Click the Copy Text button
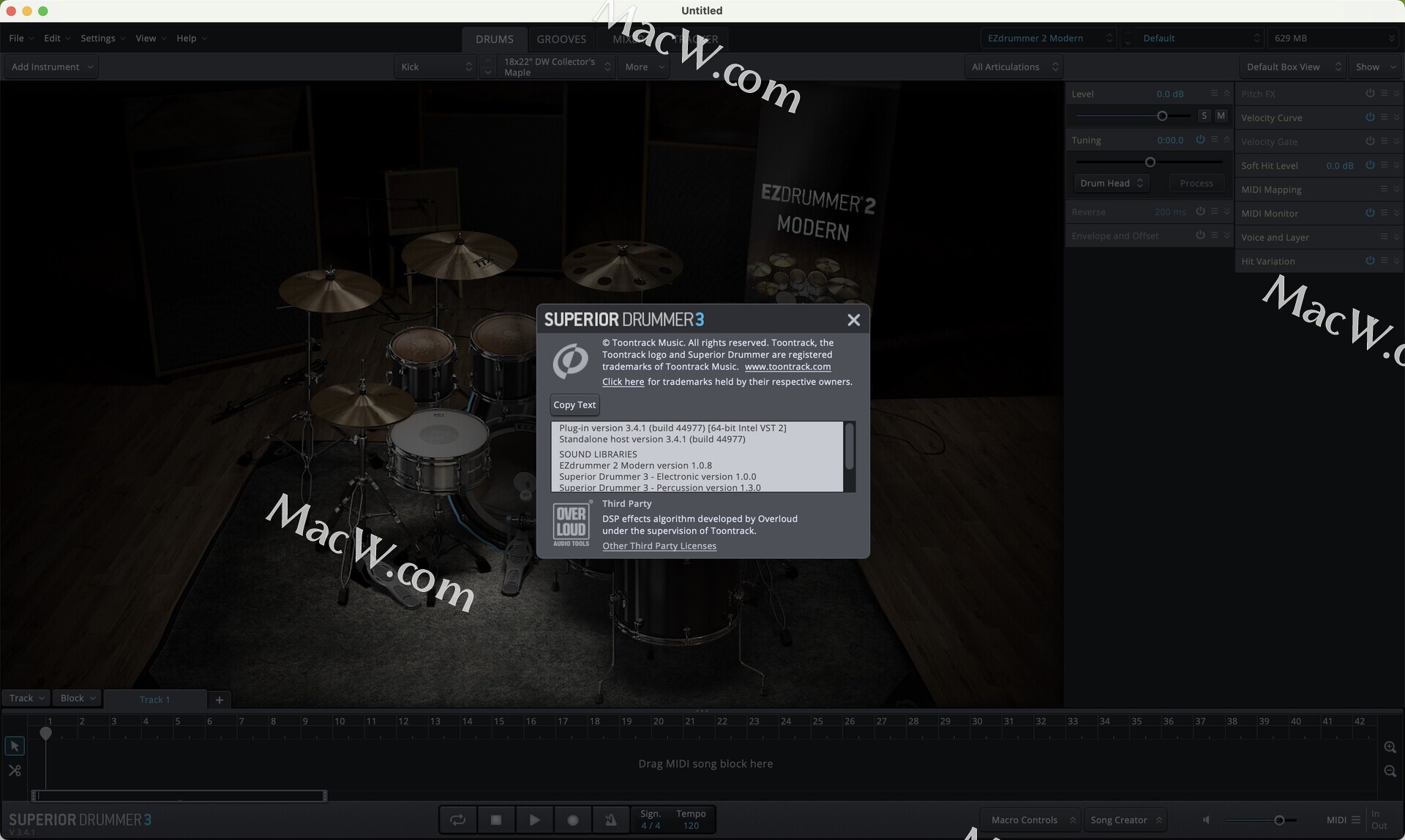The width and height of the screenshot is (1405, 840). [x=574, y=405]
